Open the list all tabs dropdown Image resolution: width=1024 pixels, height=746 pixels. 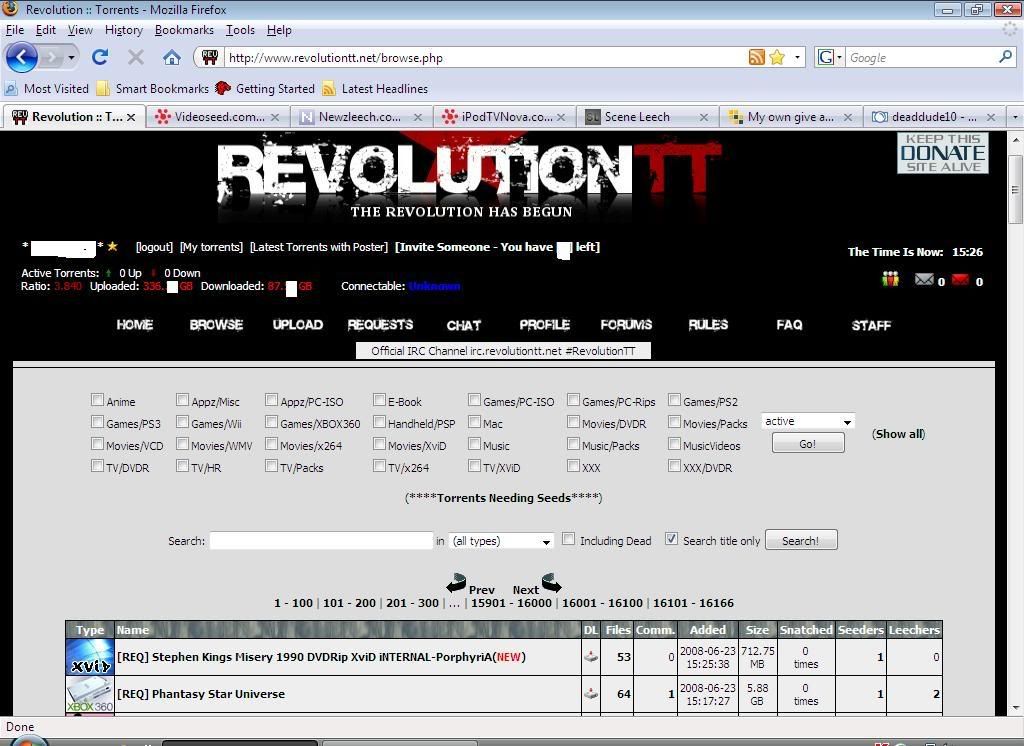pyautogui.click(x=1015, y=117)
